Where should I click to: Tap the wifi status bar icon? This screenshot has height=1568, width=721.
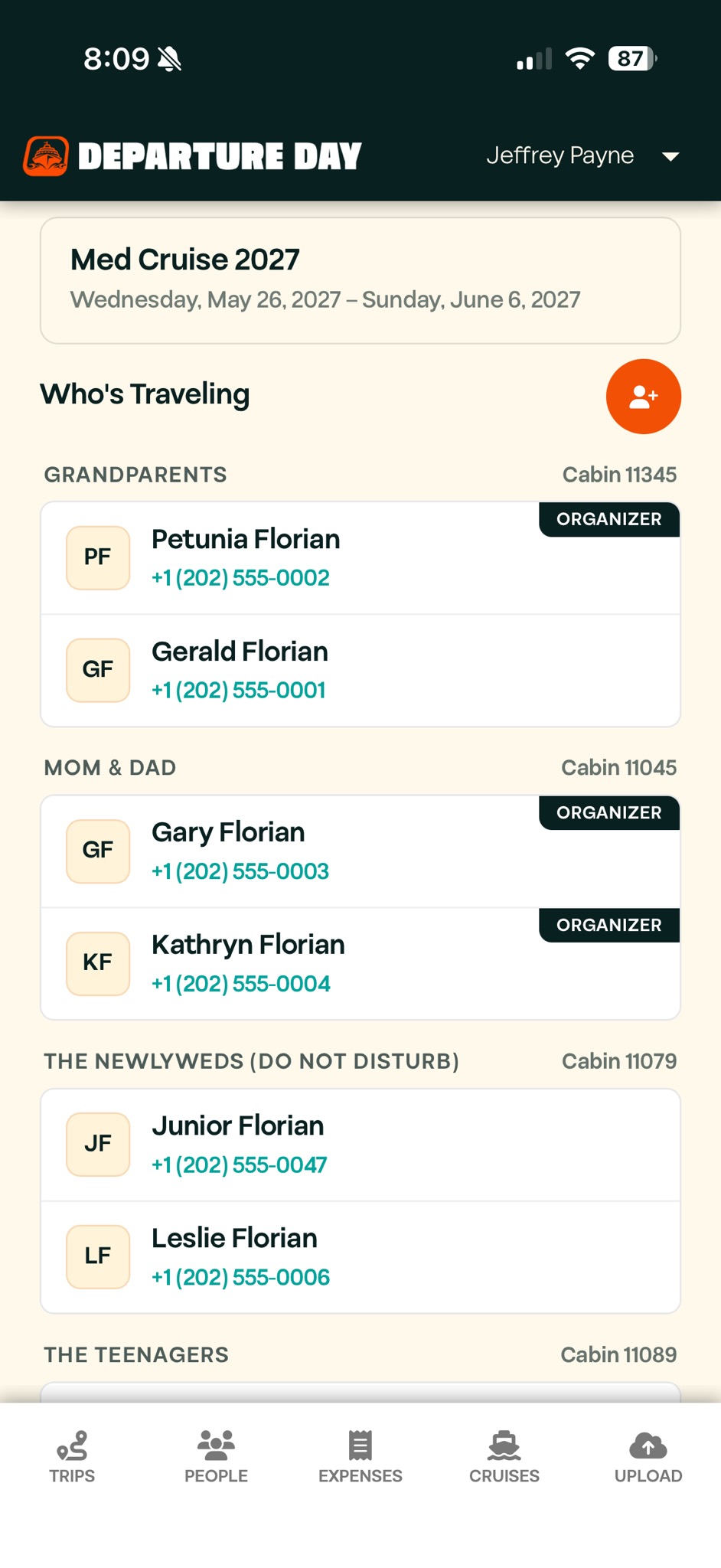580,58
